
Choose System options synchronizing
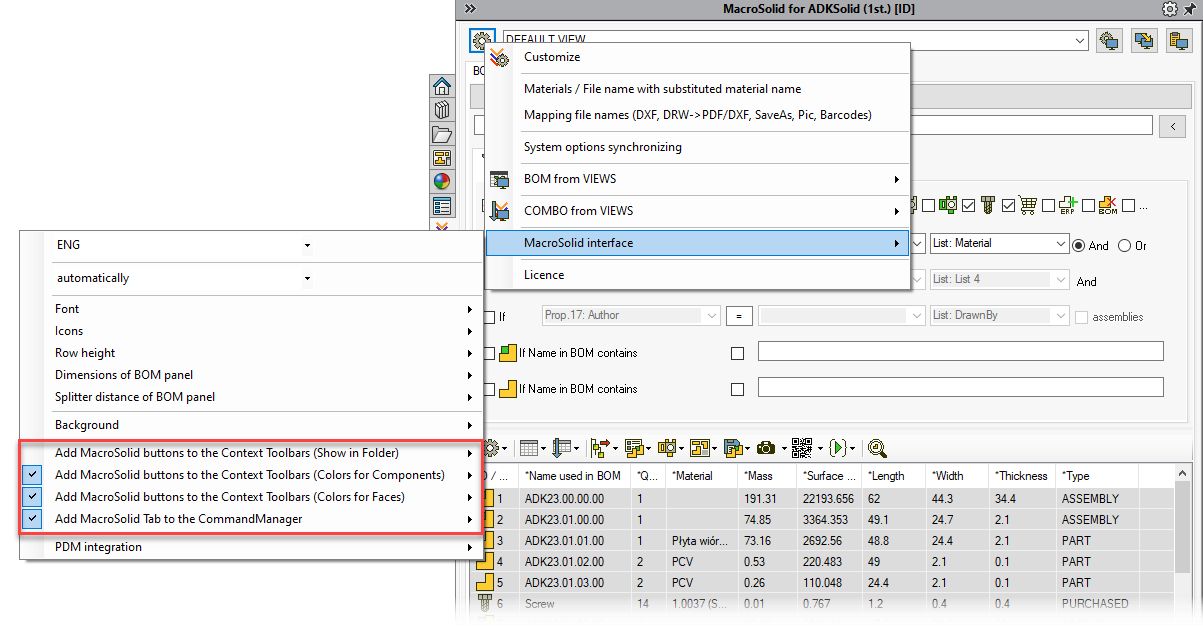point(697,147)
